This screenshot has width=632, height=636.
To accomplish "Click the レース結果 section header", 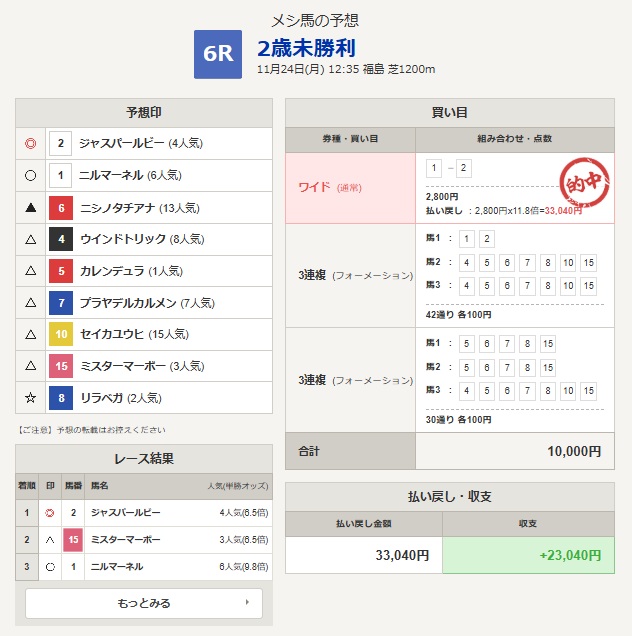I will [x=144, y=459].
